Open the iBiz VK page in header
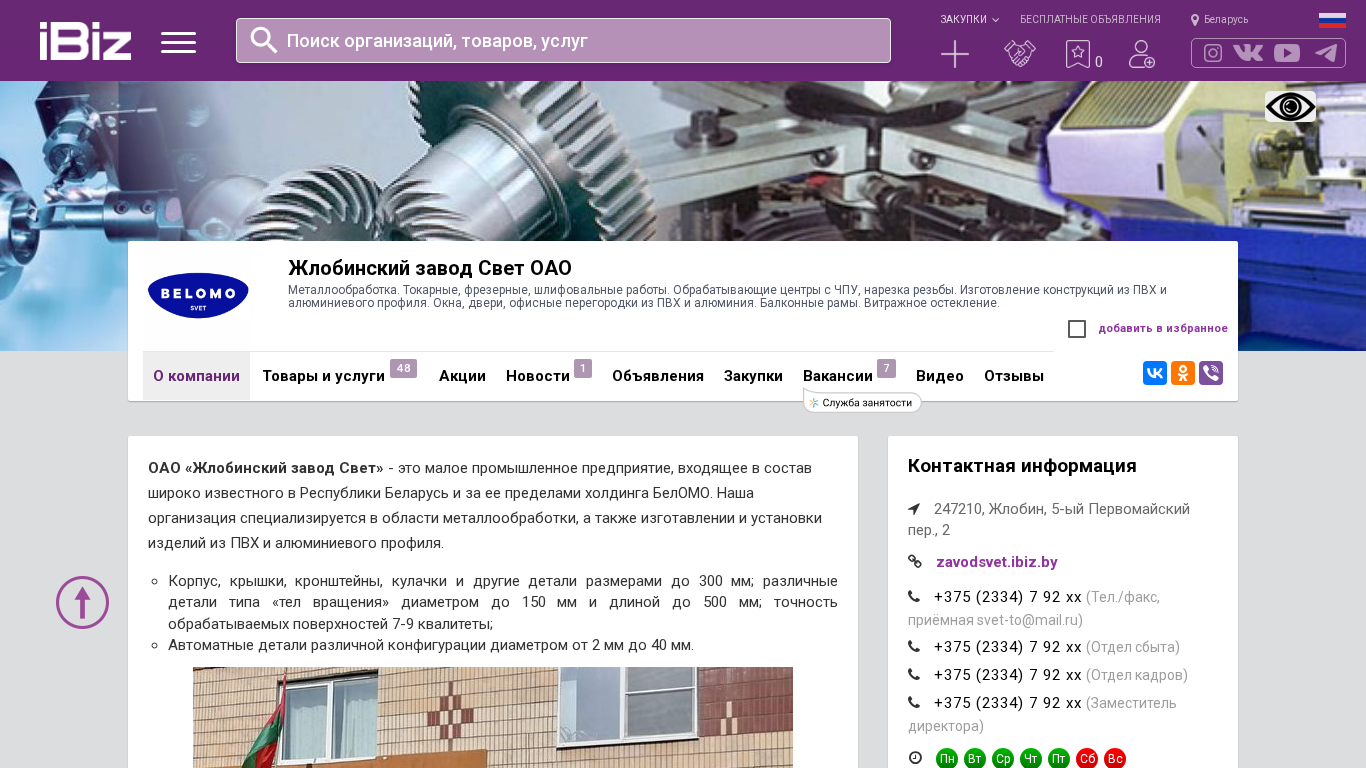This screenshot has width=1366, height=768. (1248, 53)
